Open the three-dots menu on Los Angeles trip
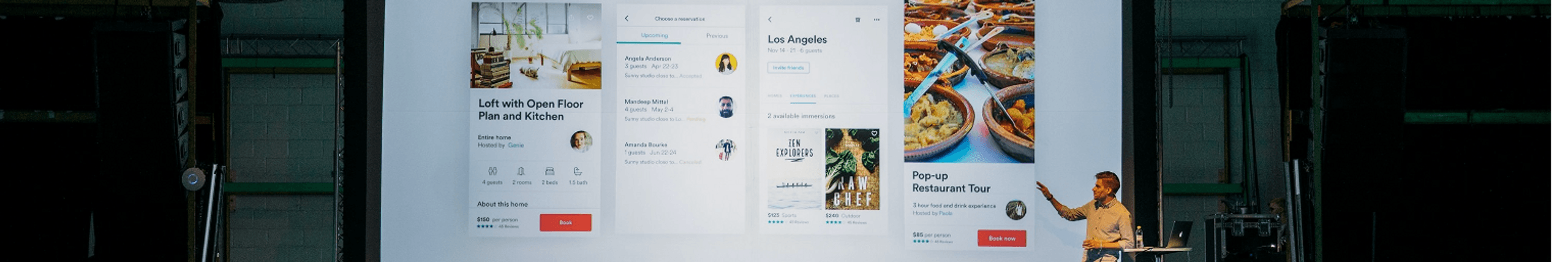Image resolution: width=1568 pixels, height=262 pixels. tap(876, 20)
